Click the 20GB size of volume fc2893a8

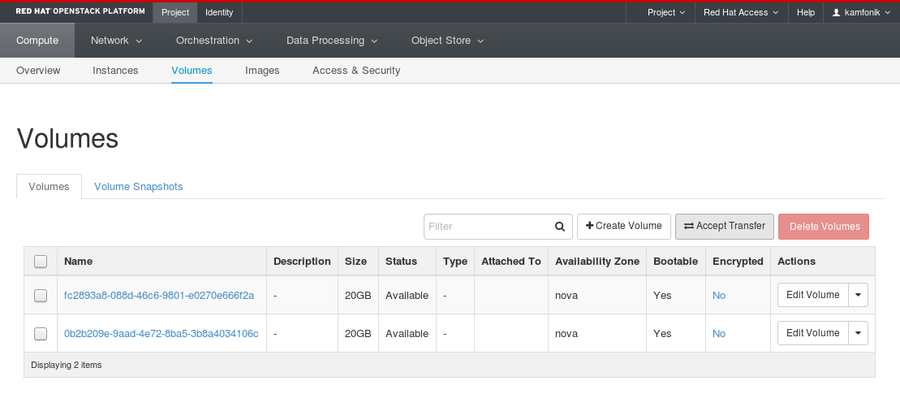[358, 296]
